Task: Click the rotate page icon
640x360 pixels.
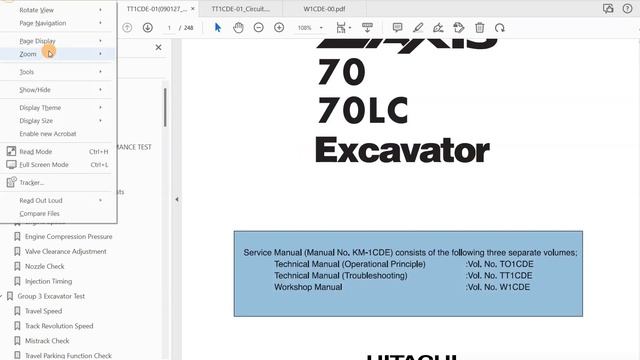Action: point(500,28)
